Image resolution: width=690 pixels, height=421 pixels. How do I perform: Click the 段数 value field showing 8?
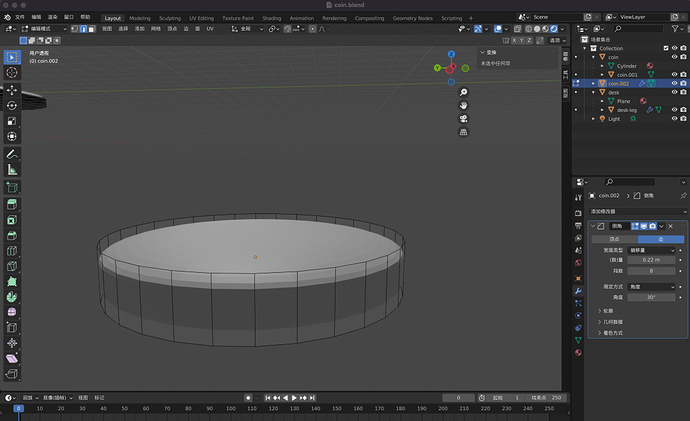point(651,270)
